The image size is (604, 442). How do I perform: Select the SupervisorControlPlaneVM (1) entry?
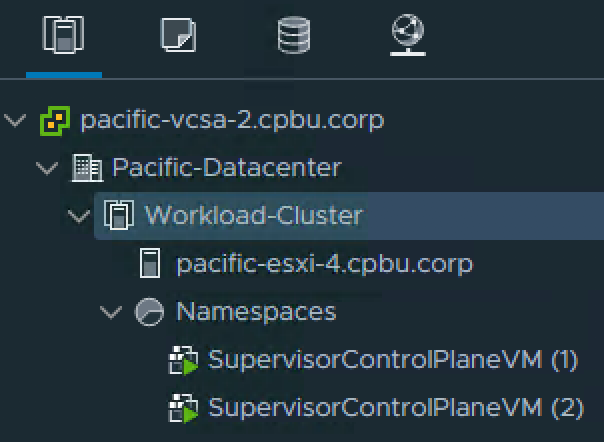(393, 360)
